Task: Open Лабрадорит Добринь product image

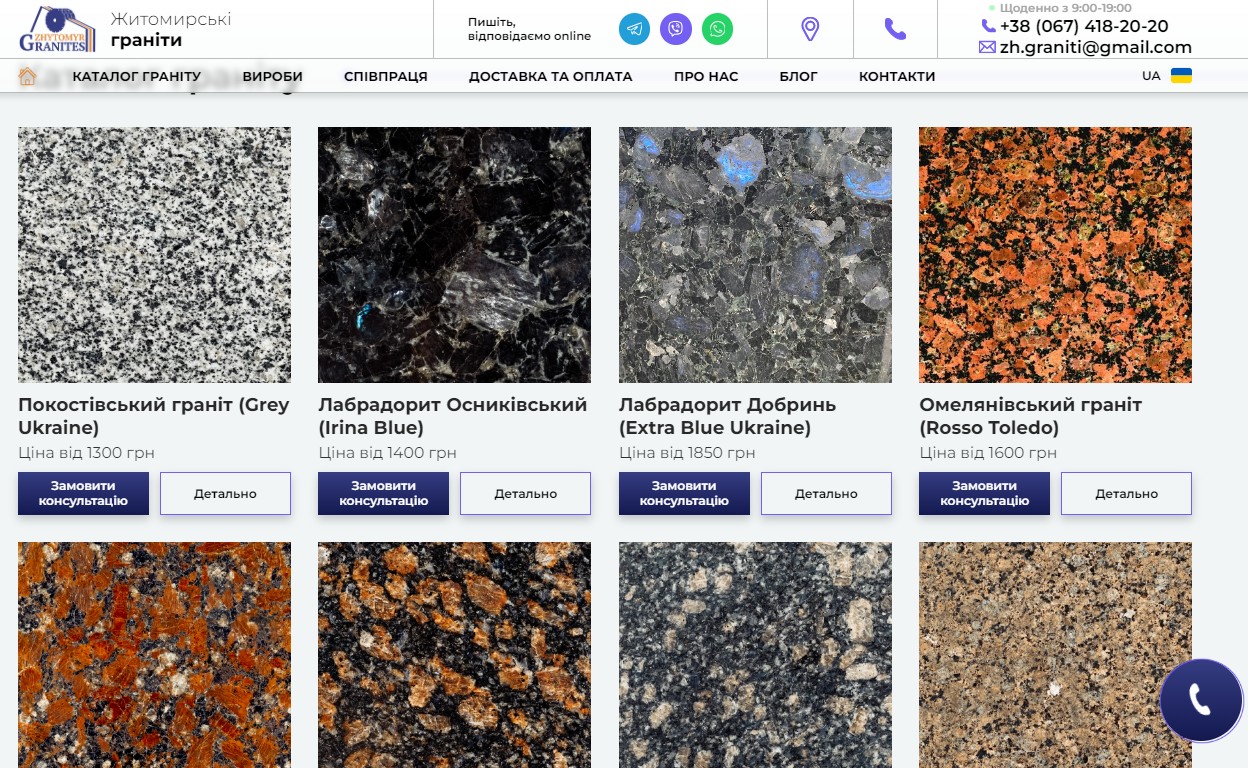Action: (755, 255)
